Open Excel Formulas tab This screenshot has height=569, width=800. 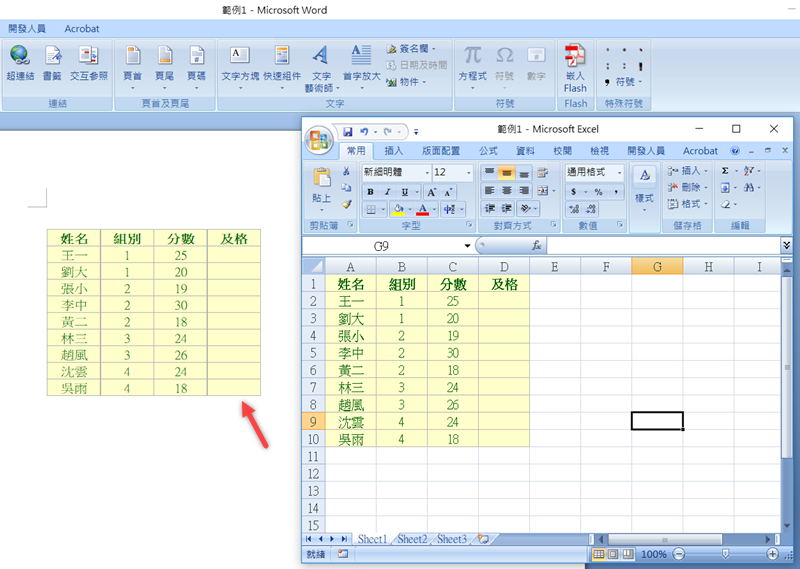point(488,151)
